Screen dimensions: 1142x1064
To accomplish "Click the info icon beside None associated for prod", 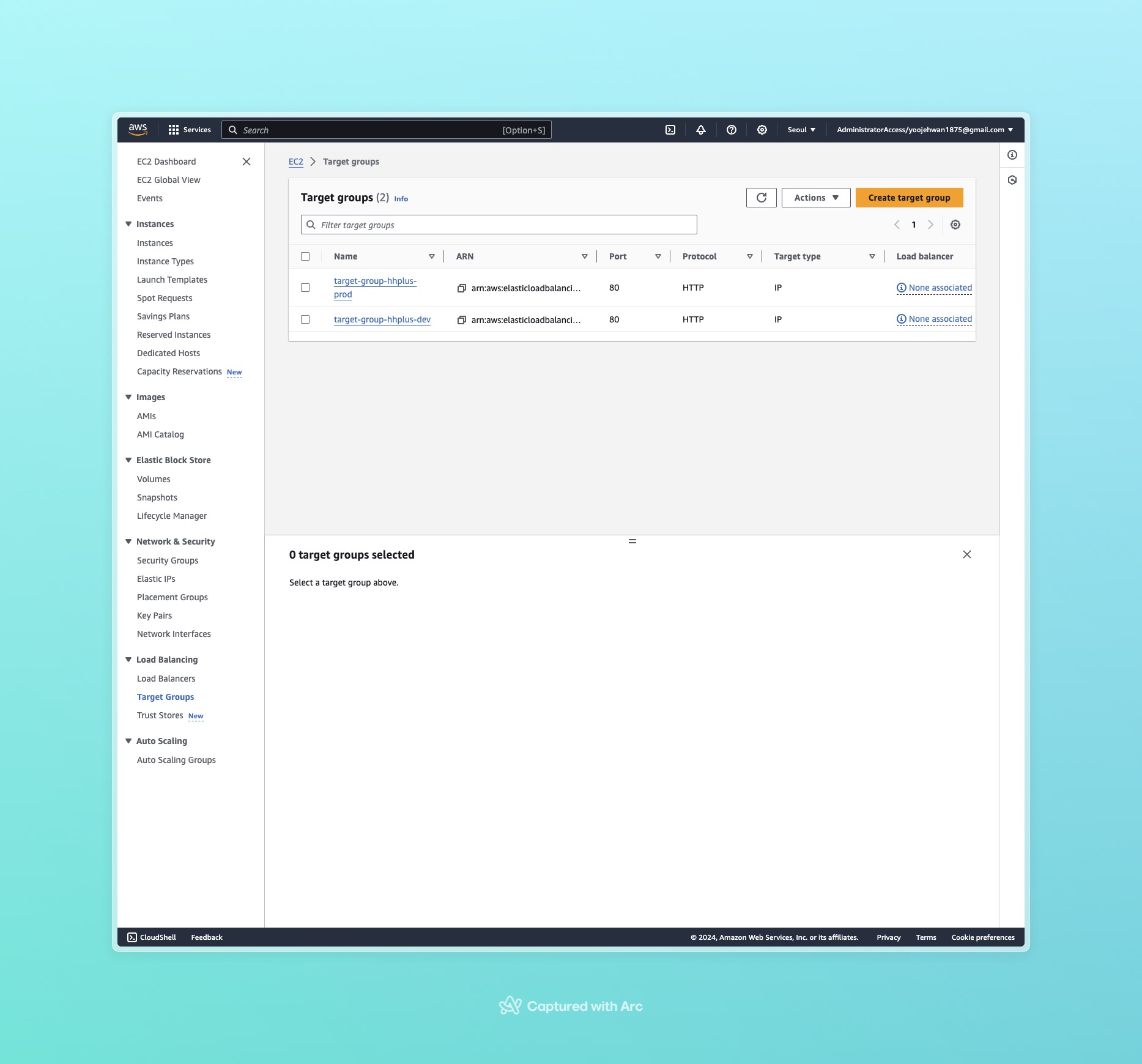I will click(902, 288).
